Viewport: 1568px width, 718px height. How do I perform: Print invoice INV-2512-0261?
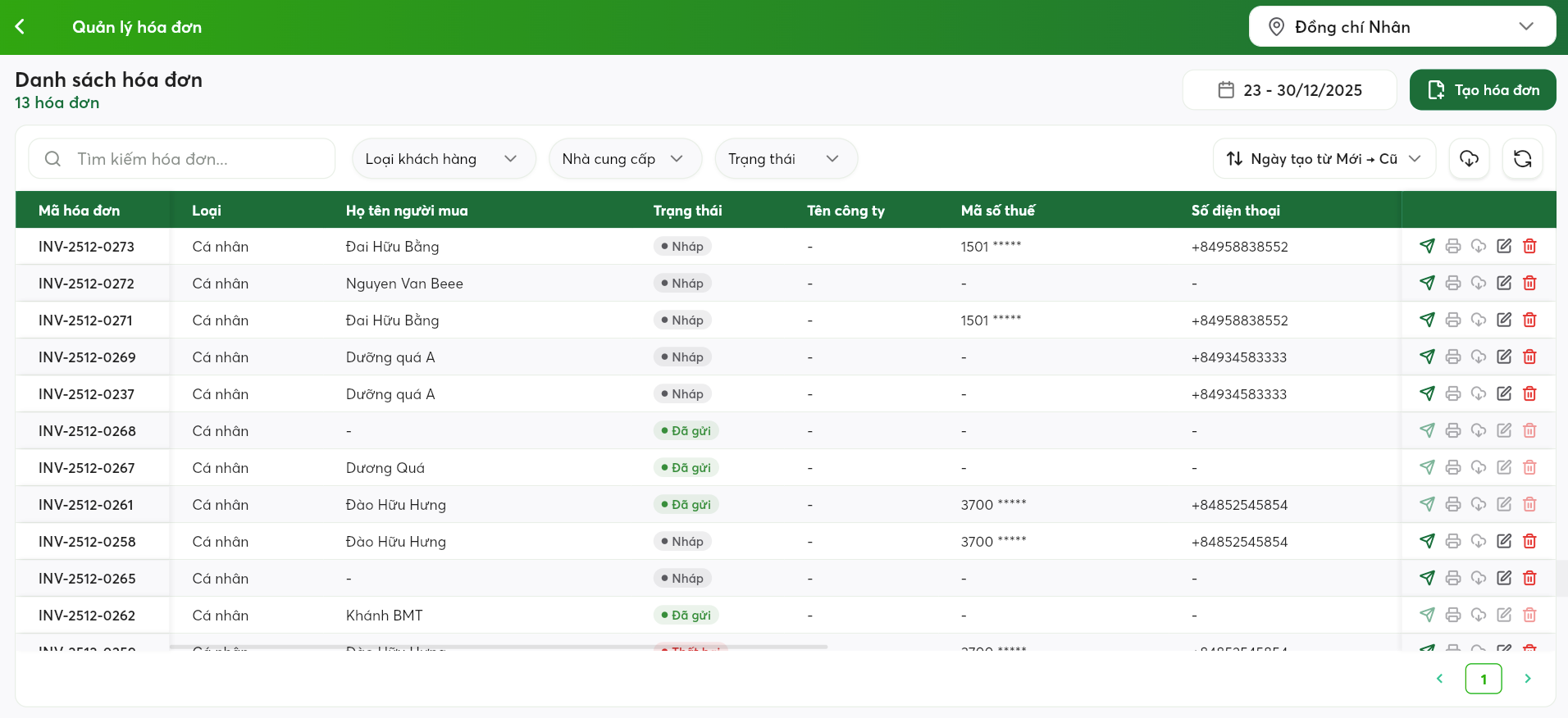pos(1452,504)
